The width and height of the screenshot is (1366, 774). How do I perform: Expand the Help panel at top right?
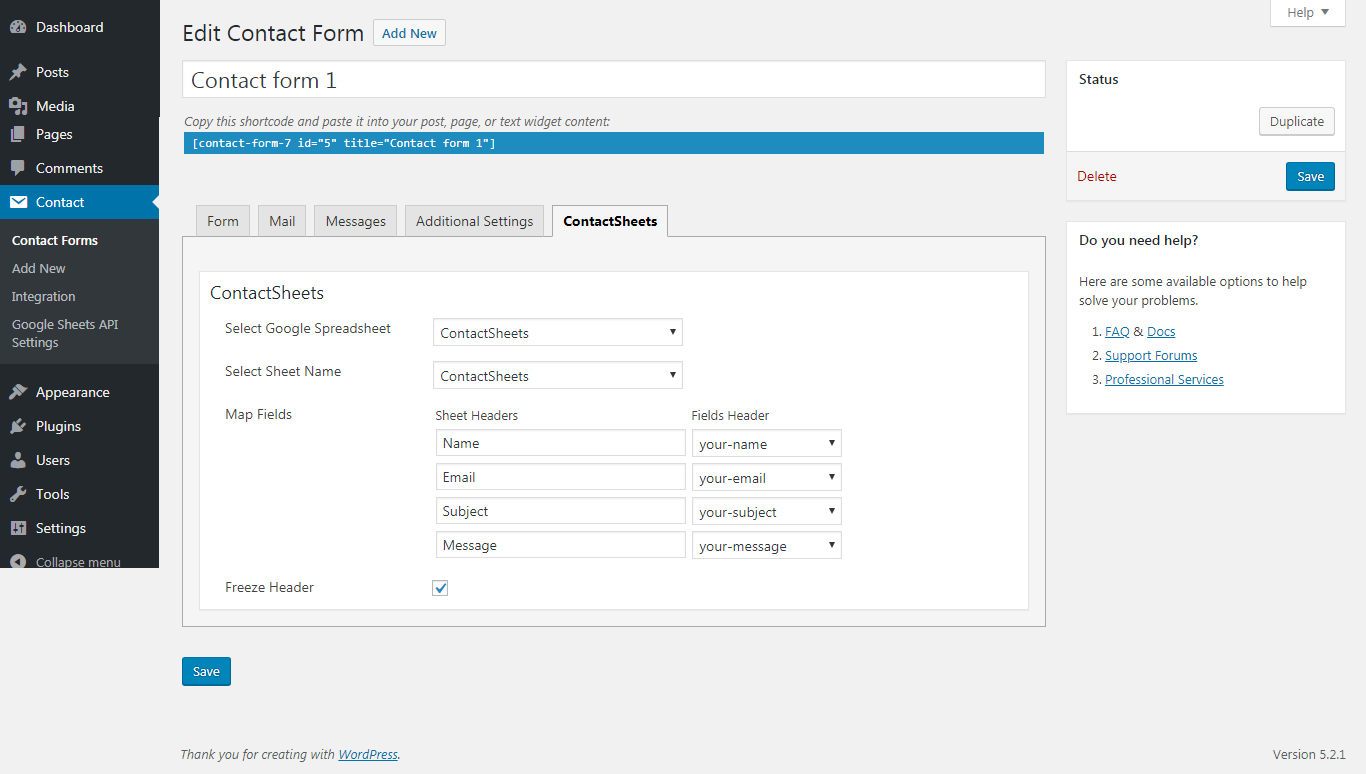tap(1307, 13)
